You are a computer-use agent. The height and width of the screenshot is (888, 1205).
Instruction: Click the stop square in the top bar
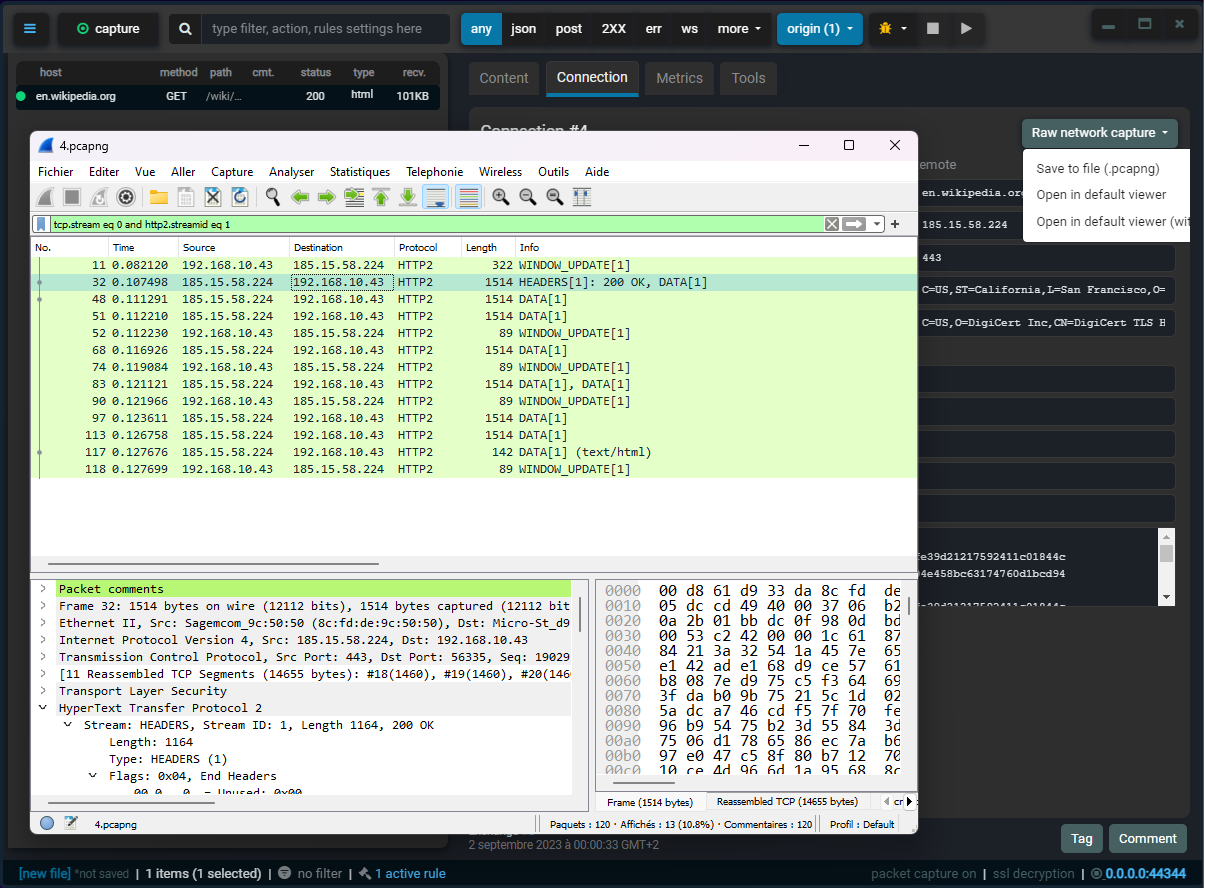click(x=933, y=29)
